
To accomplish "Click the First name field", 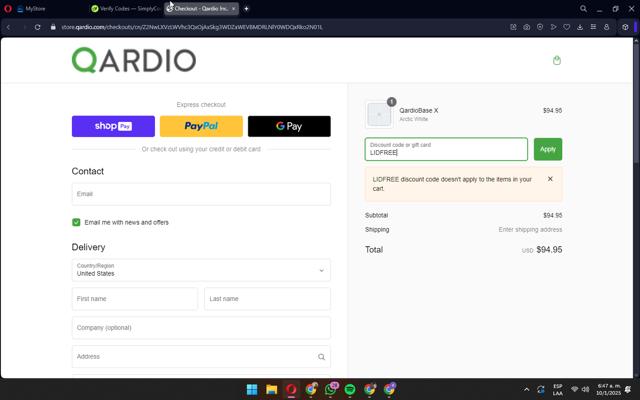I will 135,299.
